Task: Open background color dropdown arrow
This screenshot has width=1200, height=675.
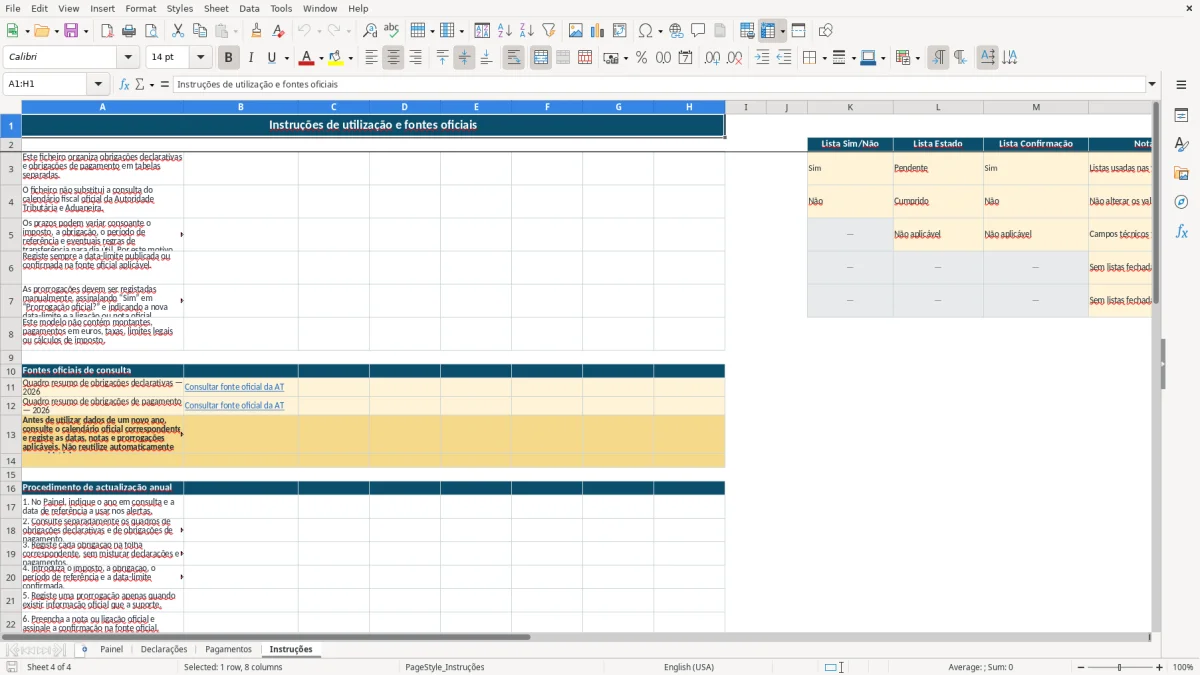Action: tap(350, 58)
